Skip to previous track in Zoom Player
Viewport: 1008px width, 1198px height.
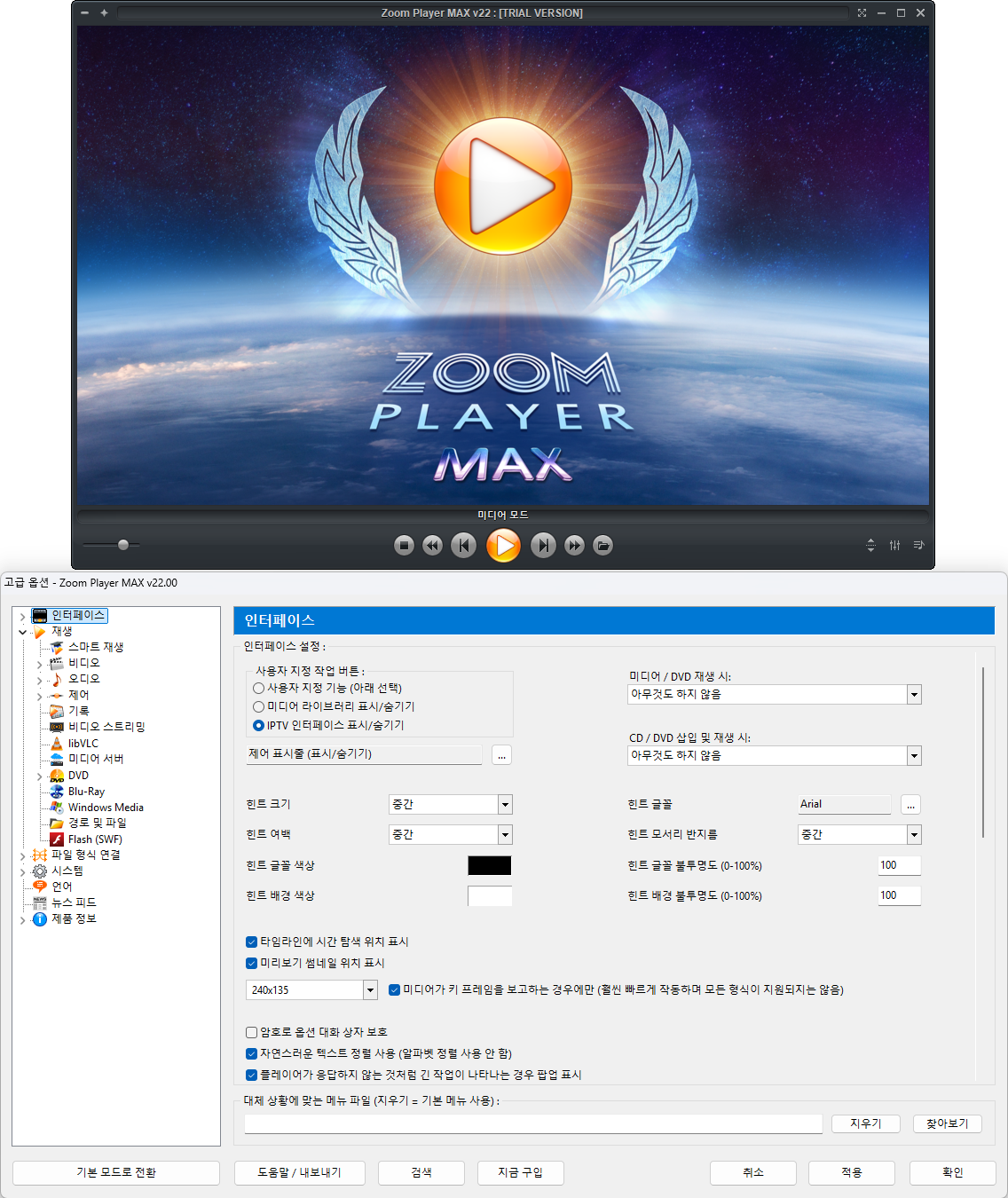coord(463,546)
